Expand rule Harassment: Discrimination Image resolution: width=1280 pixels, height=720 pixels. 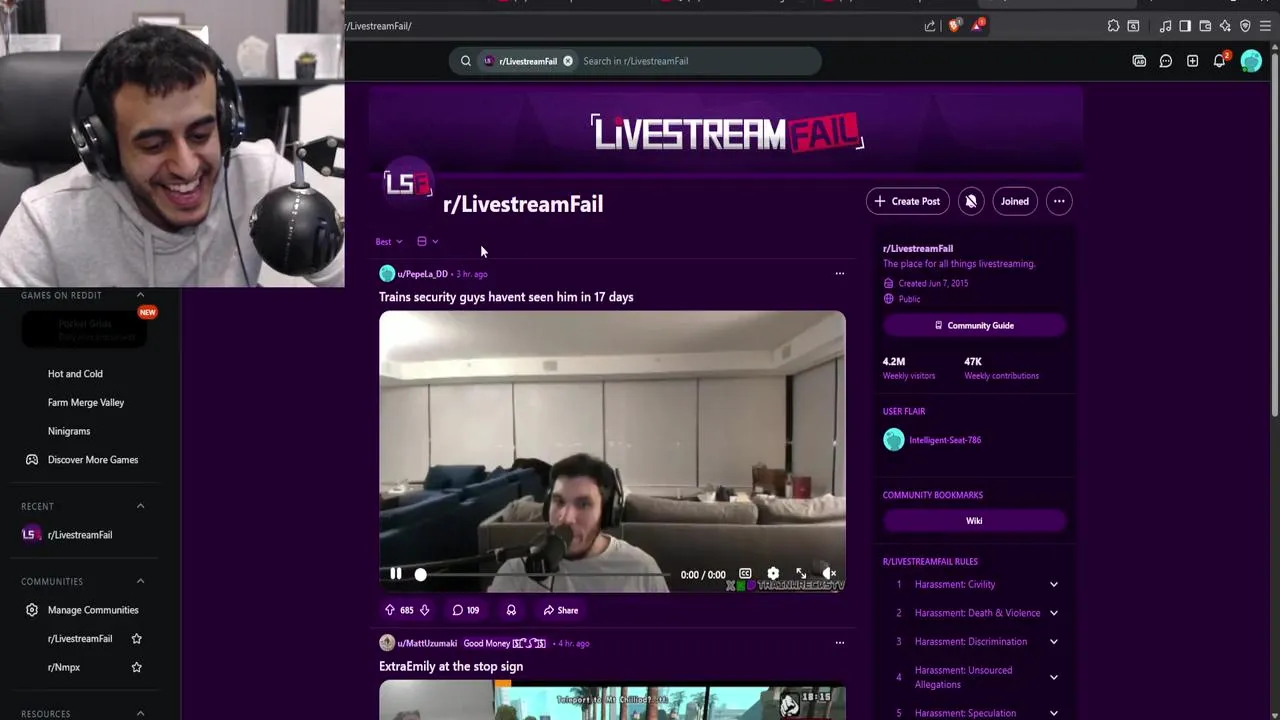coord(1053,642)
